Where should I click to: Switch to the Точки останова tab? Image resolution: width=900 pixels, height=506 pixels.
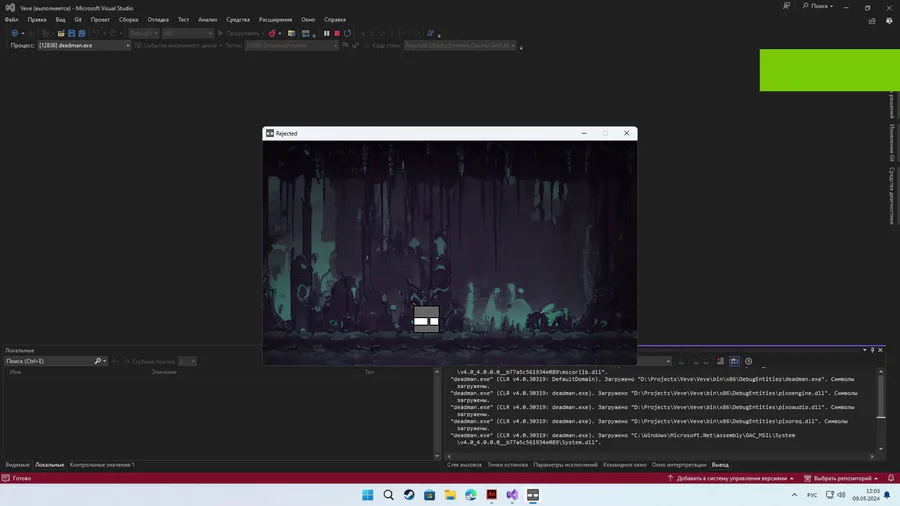coord(507,465)
